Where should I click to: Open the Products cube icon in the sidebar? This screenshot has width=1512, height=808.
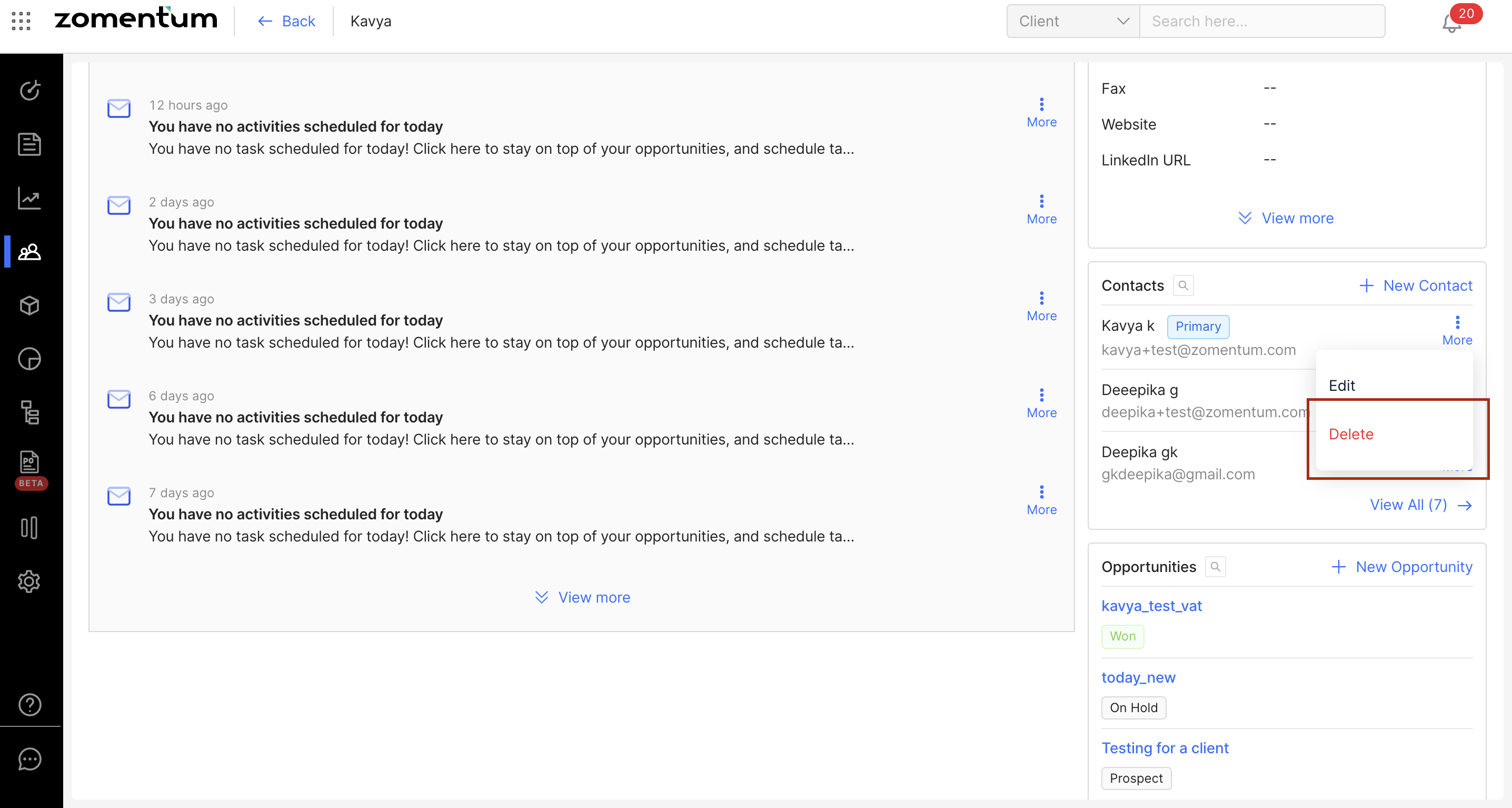click(x=29, y=306)
